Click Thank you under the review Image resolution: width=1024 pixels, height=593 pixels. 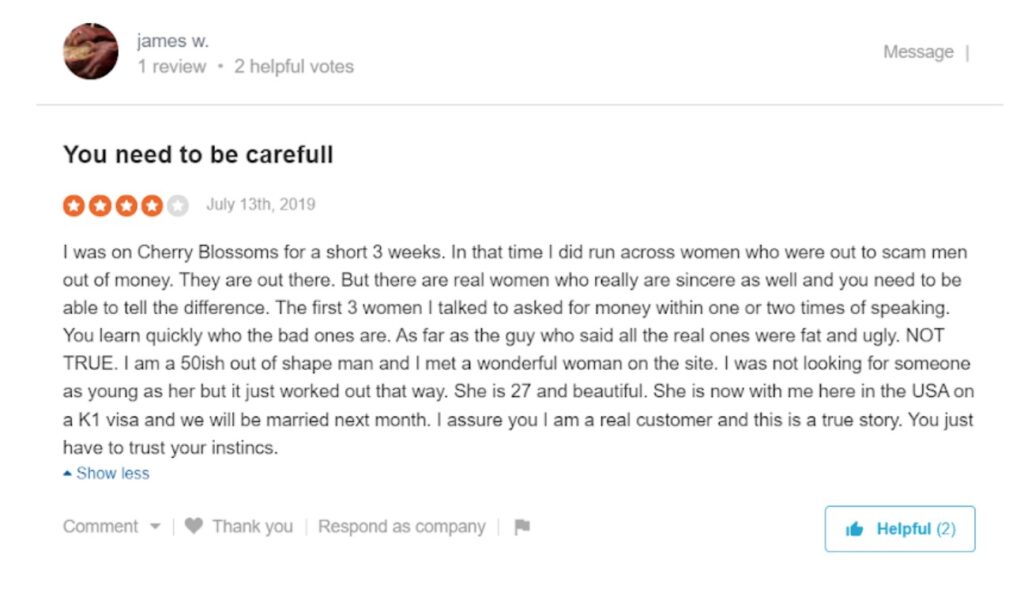point(252,526)
